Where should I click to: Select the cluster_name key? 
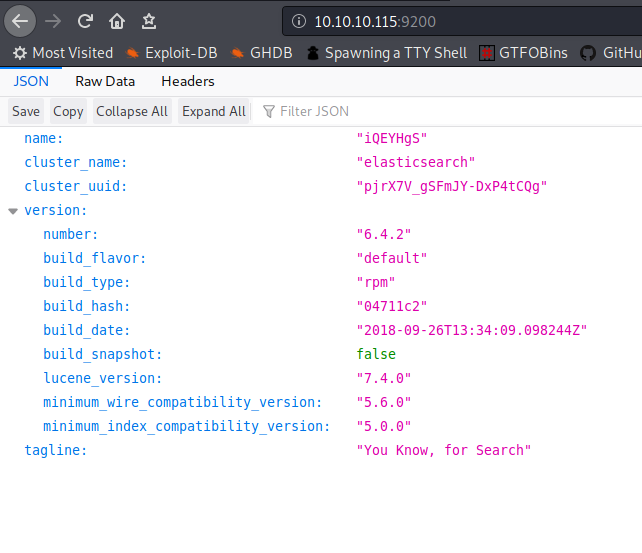click(x=76, y=163)
